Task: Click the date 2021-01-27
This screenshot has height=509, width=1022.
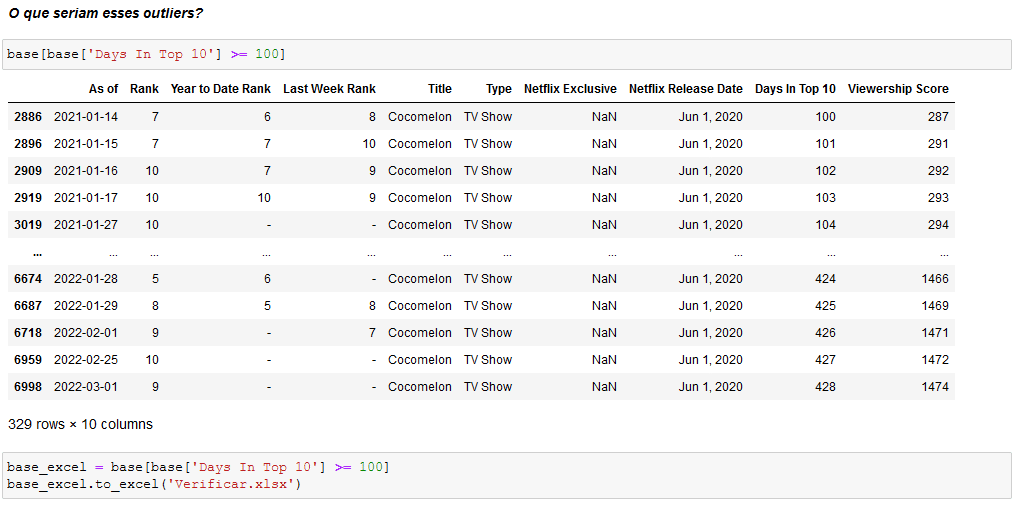Action: pos(86,224)
